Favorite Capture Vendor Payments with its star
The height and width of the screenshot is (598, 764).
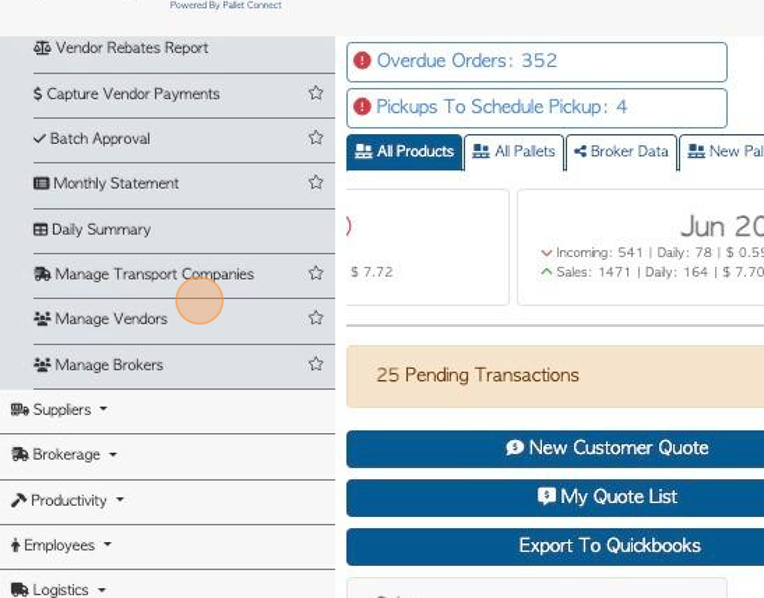[316, 93]
